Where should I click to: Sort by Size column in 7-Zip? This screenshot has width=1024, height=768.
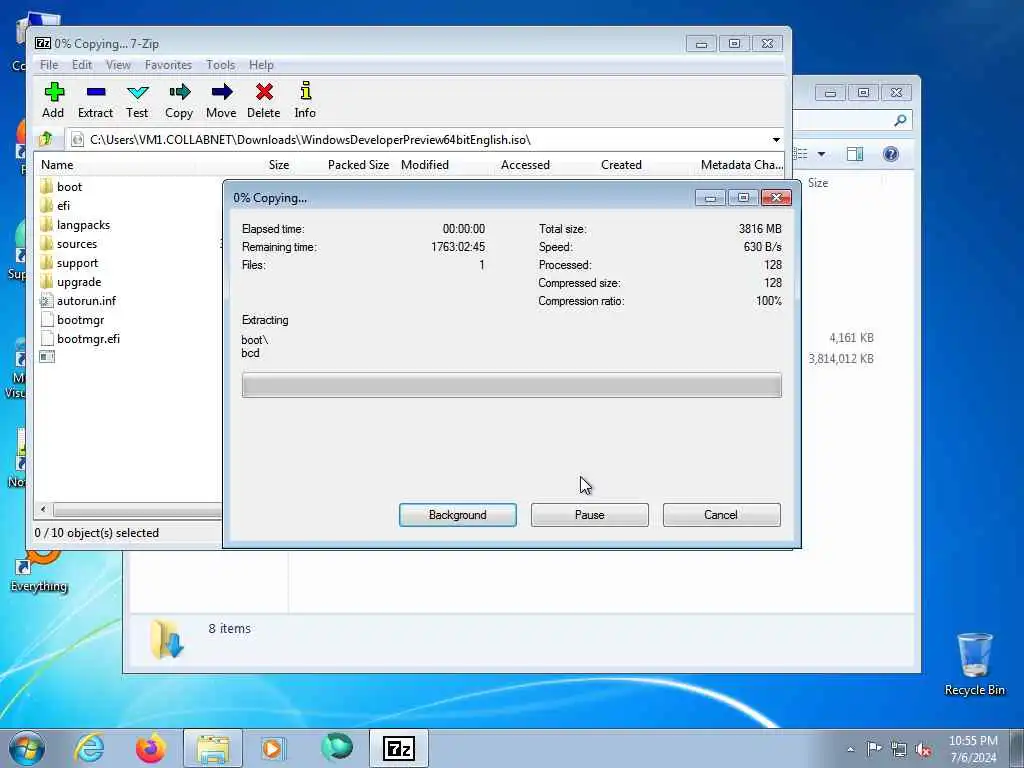coord(279,165)
